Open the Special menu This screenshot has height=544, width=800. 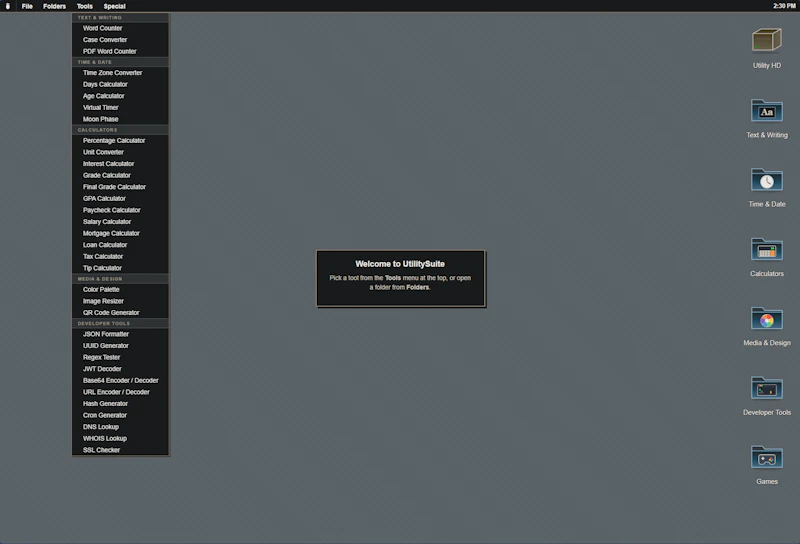(114, 6)
